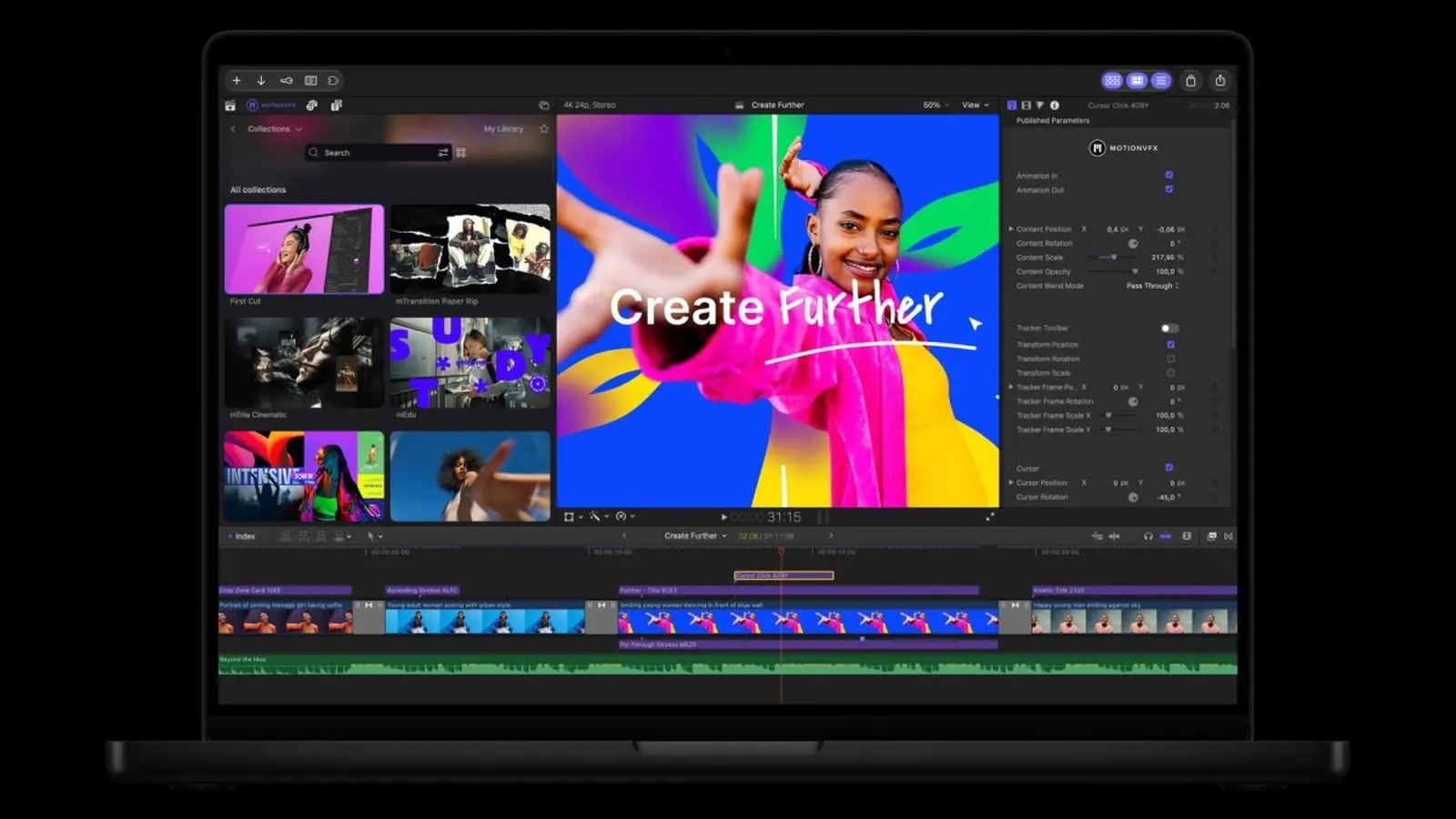Click the plus create-new toolbar icon
Image resolution: width=1456 pixels, height=819 pixels.
coord(237,81)
